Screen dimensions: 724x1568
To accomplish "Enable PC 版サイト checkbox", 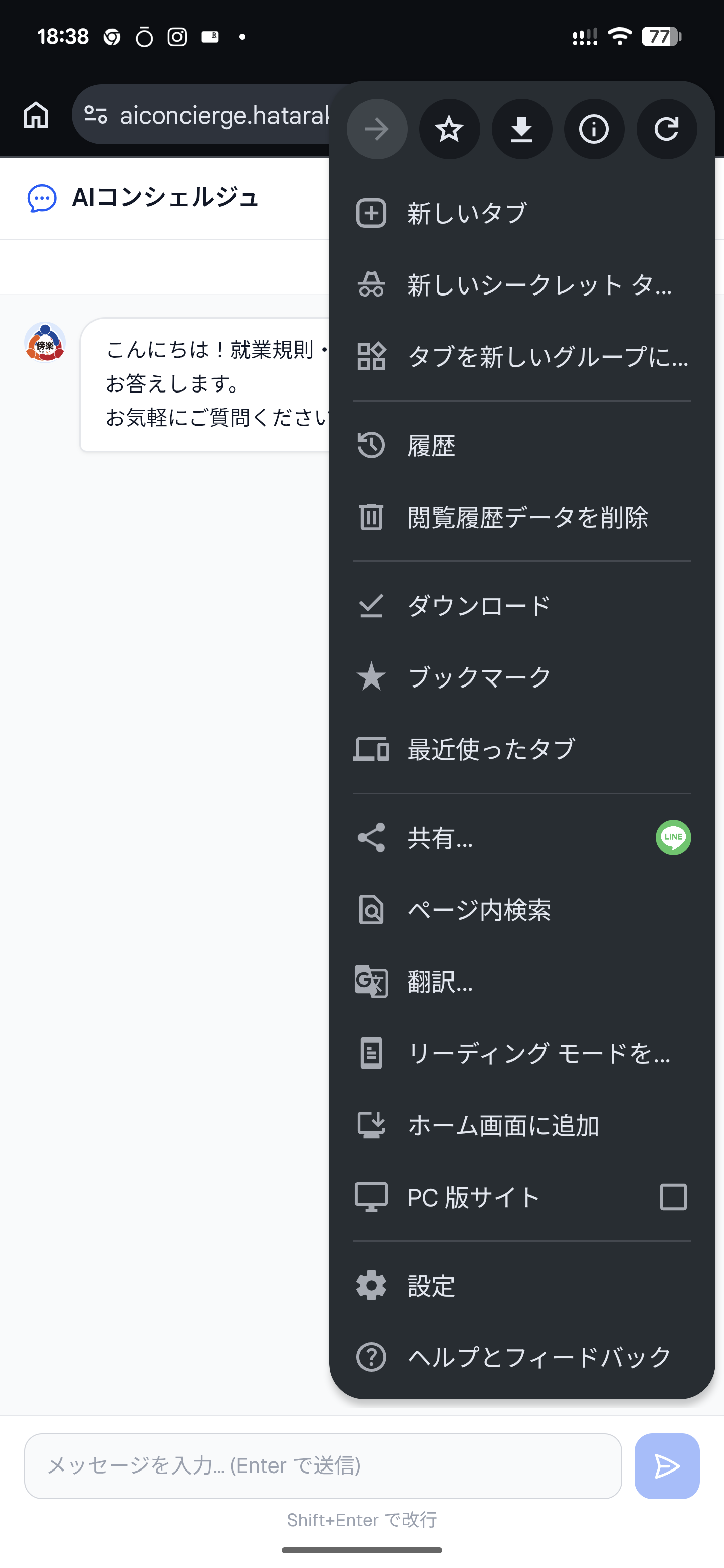I will [x=672, y=1197].
